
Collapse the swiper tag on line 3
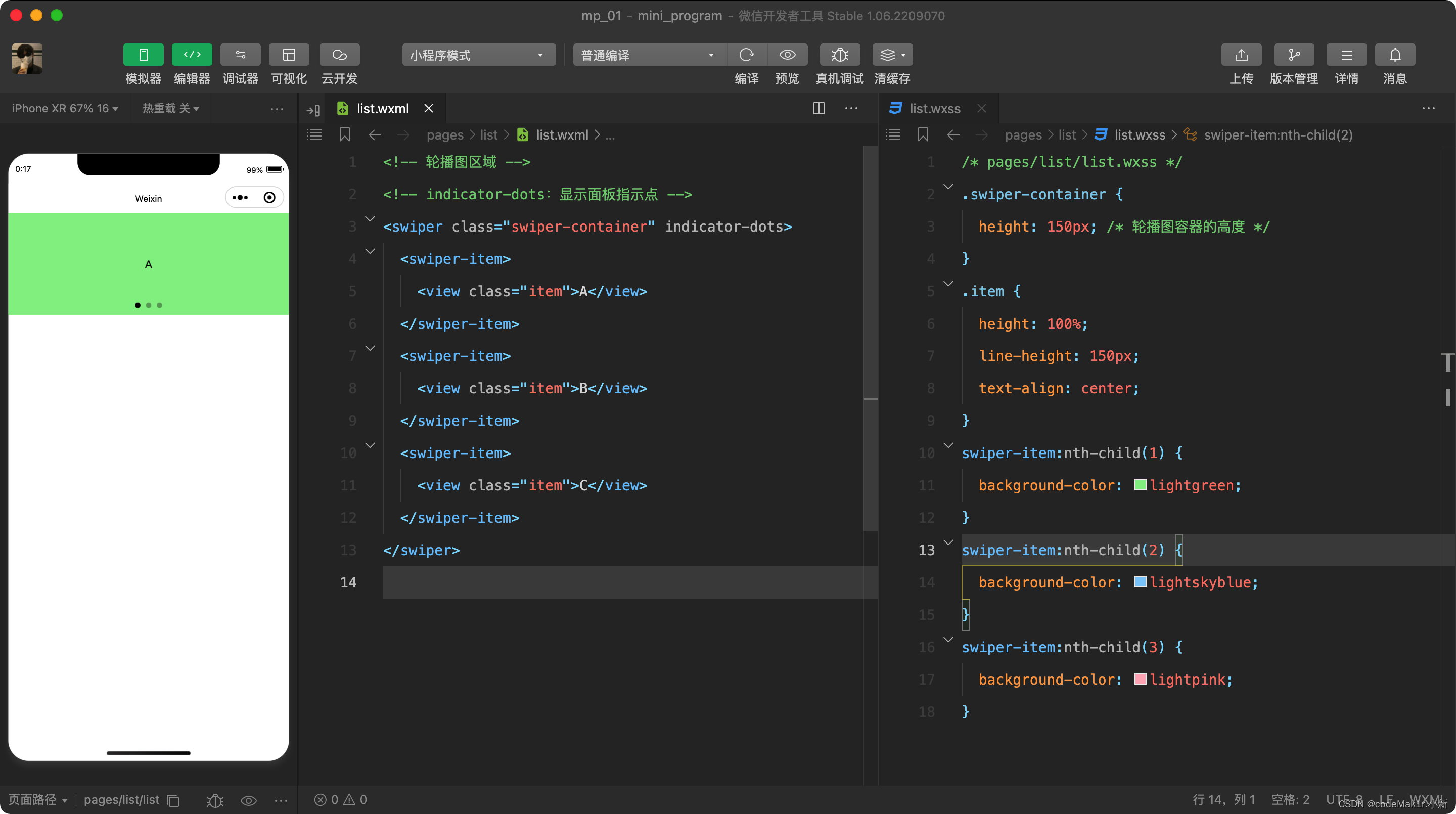[370, 219]
